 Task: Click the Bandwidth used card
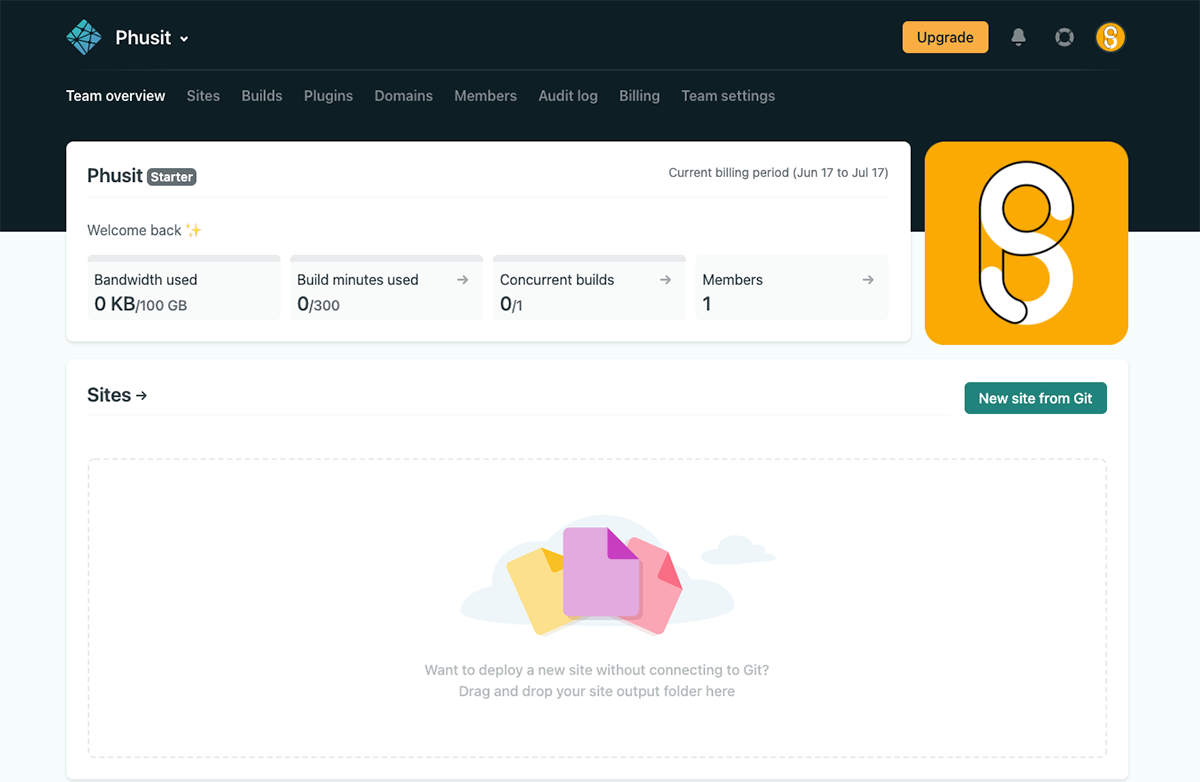pyautogui.click(x=183, y=288)
